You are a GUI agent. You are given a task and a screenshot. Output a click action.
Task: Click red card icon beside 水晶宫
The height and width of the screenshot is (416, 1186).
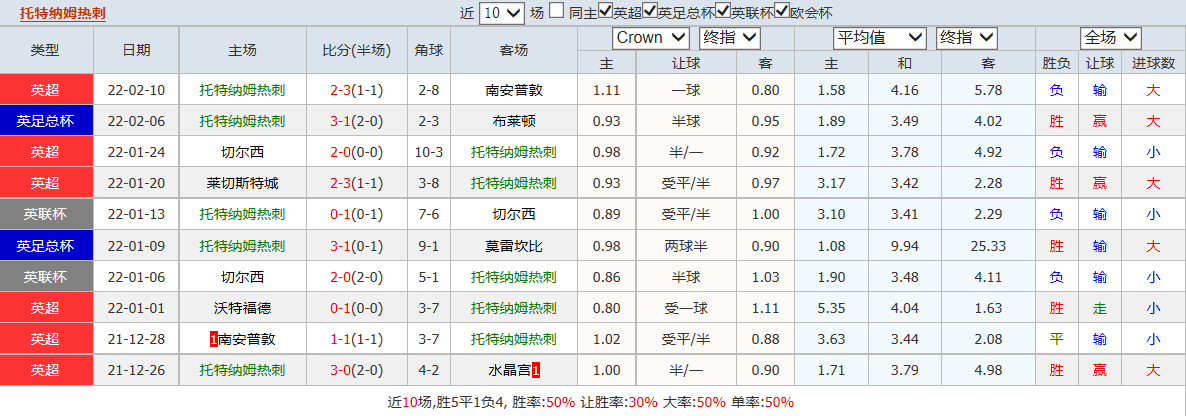tap(536, 370)
